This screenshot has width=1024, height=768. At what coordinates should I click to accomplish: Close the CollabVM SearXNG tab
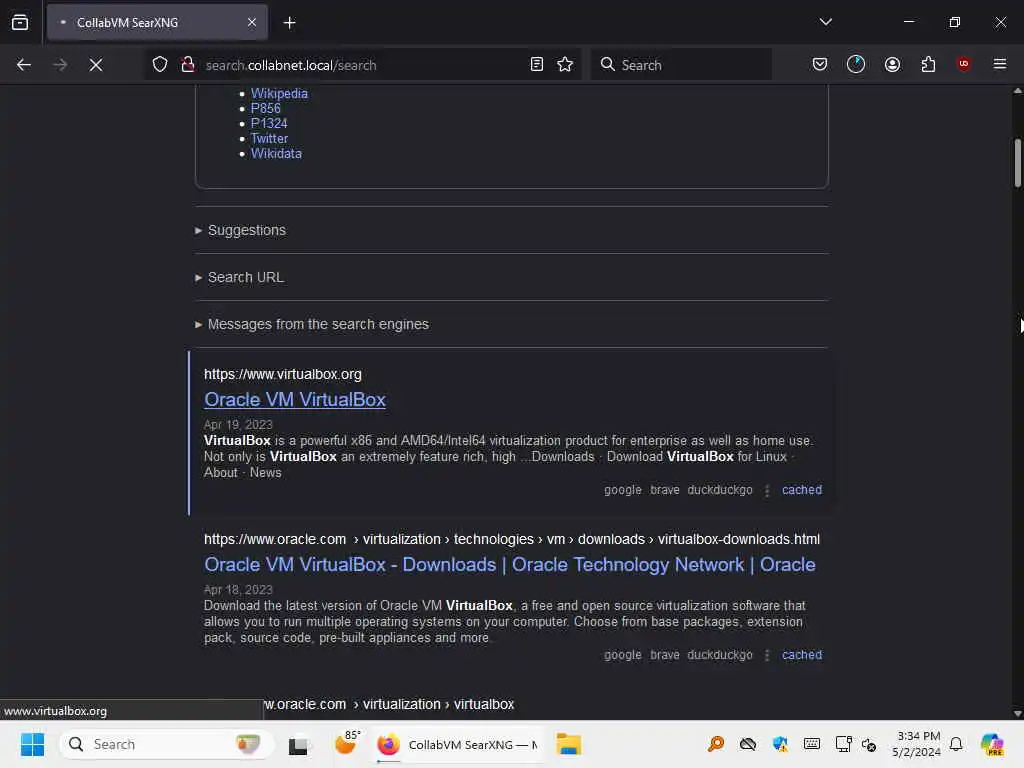(251, 23)
